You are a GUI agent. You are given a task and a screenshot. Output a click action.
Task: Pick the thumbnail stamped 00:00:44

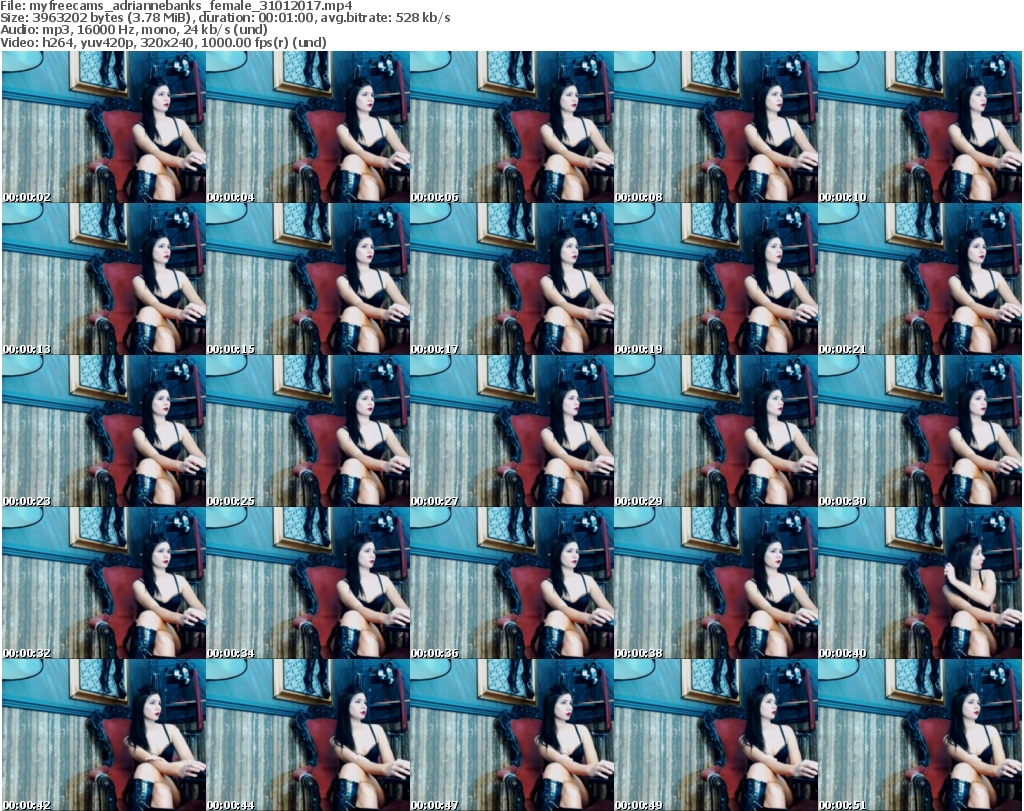(x=307, y=735)
